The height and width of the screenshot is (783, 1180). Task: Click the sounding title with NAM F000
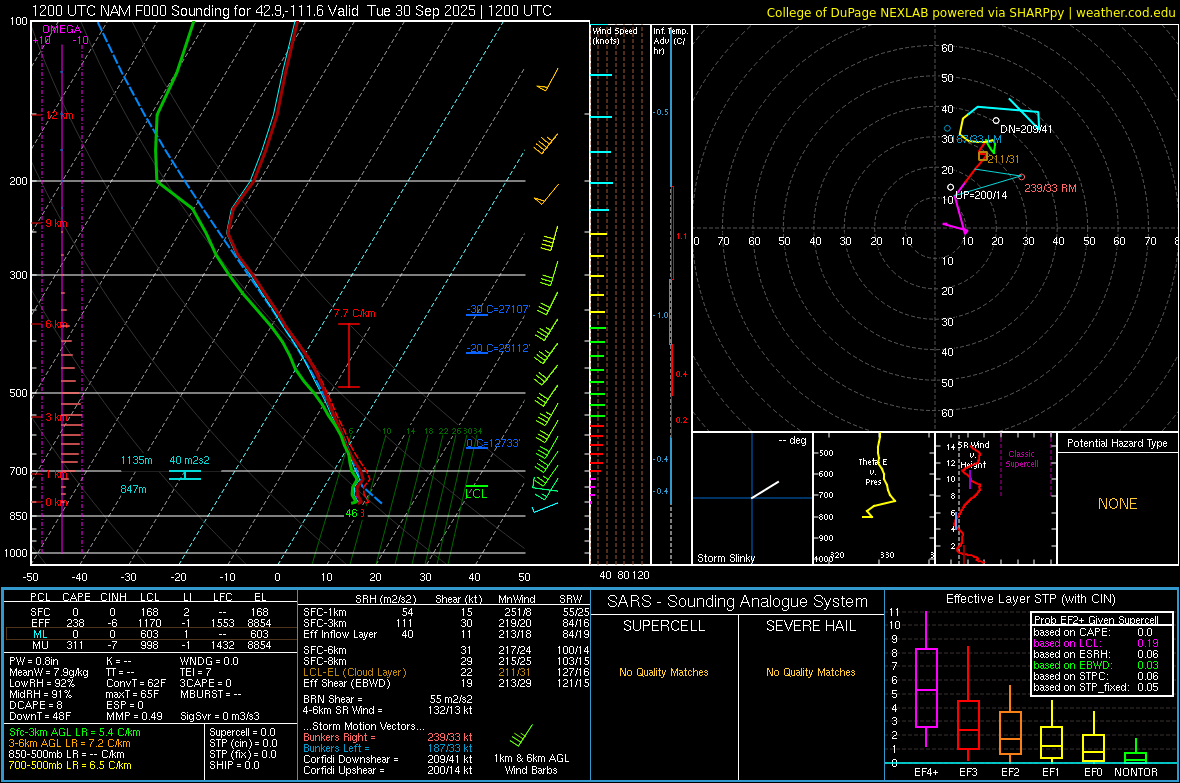[x=291, y=11]
